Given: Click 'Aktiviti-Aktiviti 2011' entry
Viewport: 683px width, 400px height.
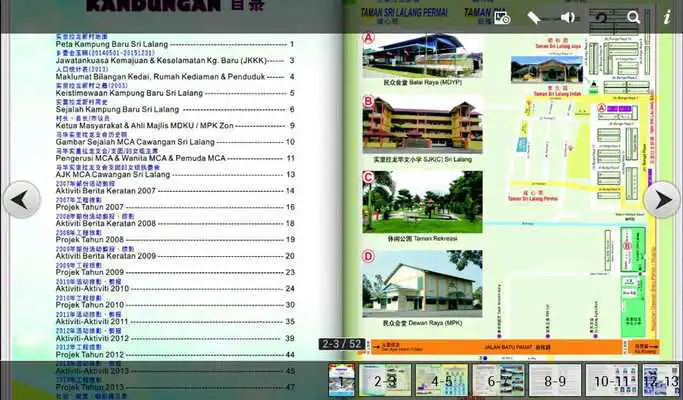Looking at the screenshot, I should pos(92,322).
